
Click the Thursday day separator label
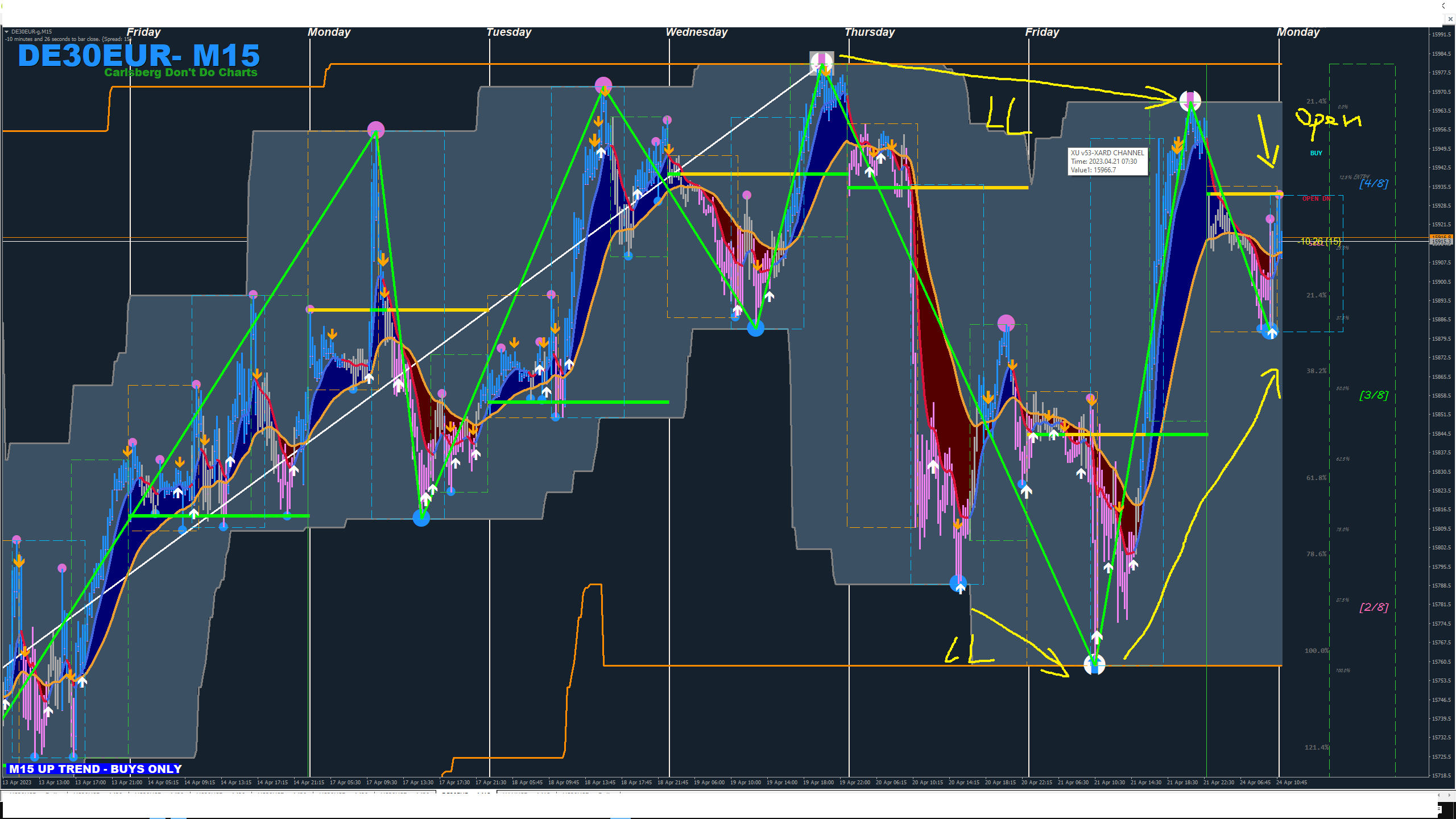[x=869, y=32]
